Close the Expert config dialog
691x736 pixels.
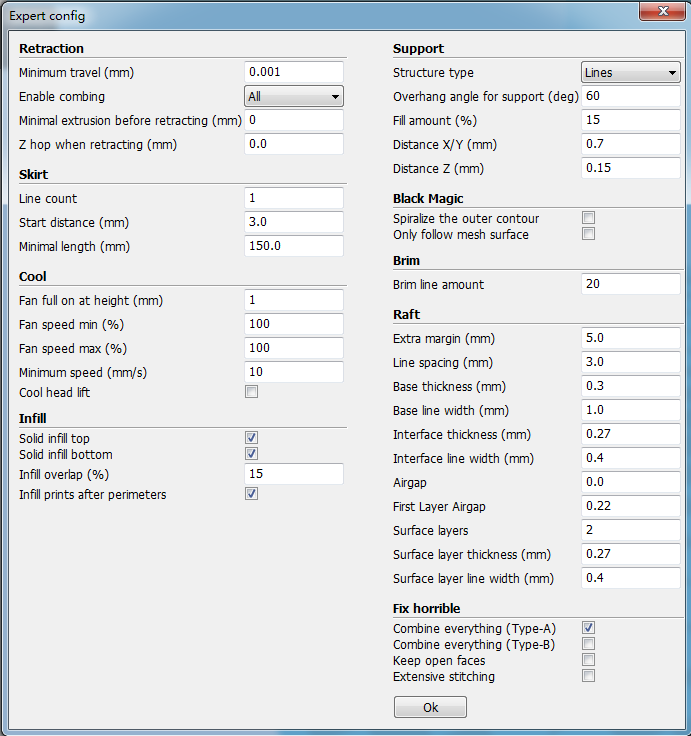tap(661, 10)
